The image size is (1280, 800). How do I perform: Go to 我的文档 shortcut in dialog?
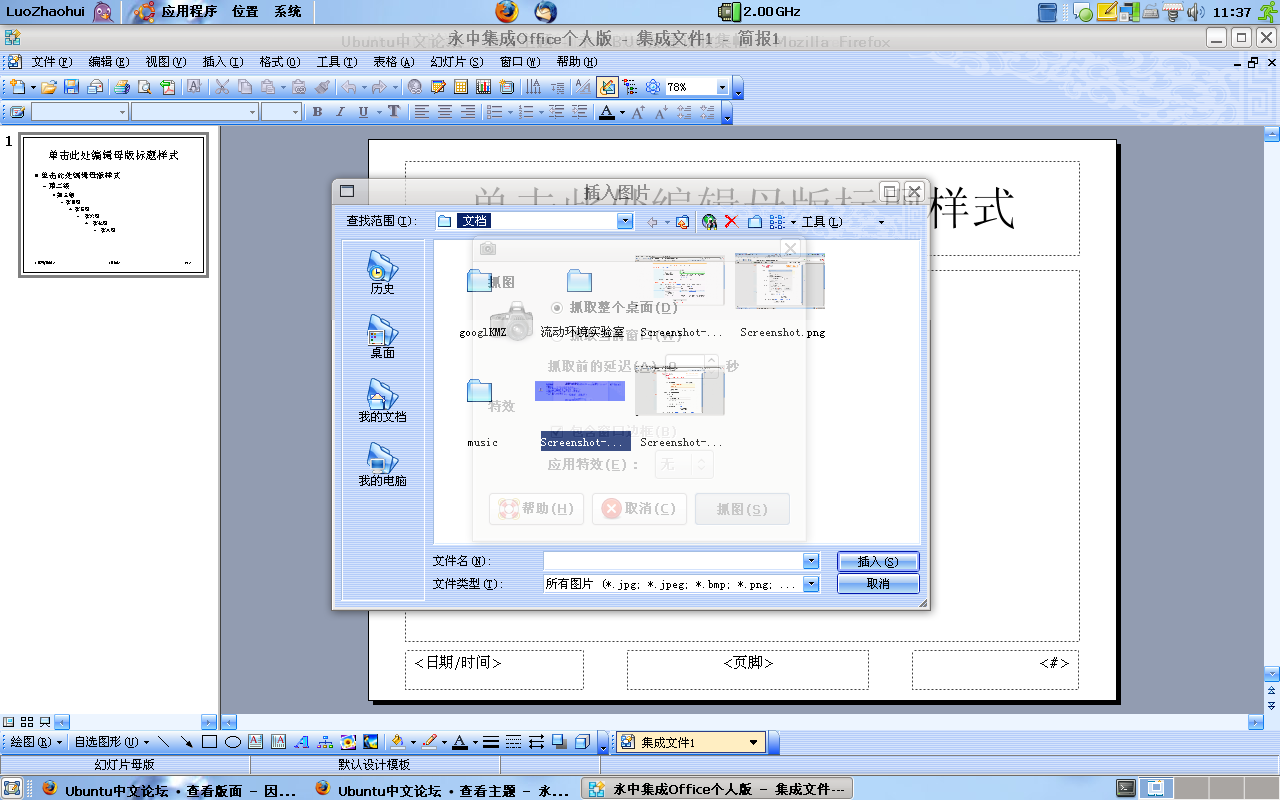click(x=382, y=401)
